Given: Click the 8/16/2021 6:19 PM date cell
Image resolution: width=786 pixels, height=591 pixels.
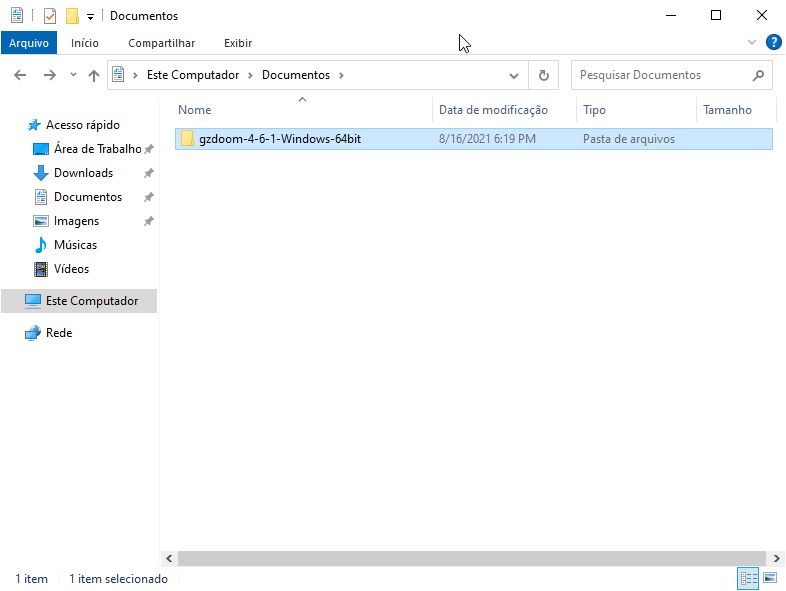Looking at the screenshot, I should click(487, 139).
